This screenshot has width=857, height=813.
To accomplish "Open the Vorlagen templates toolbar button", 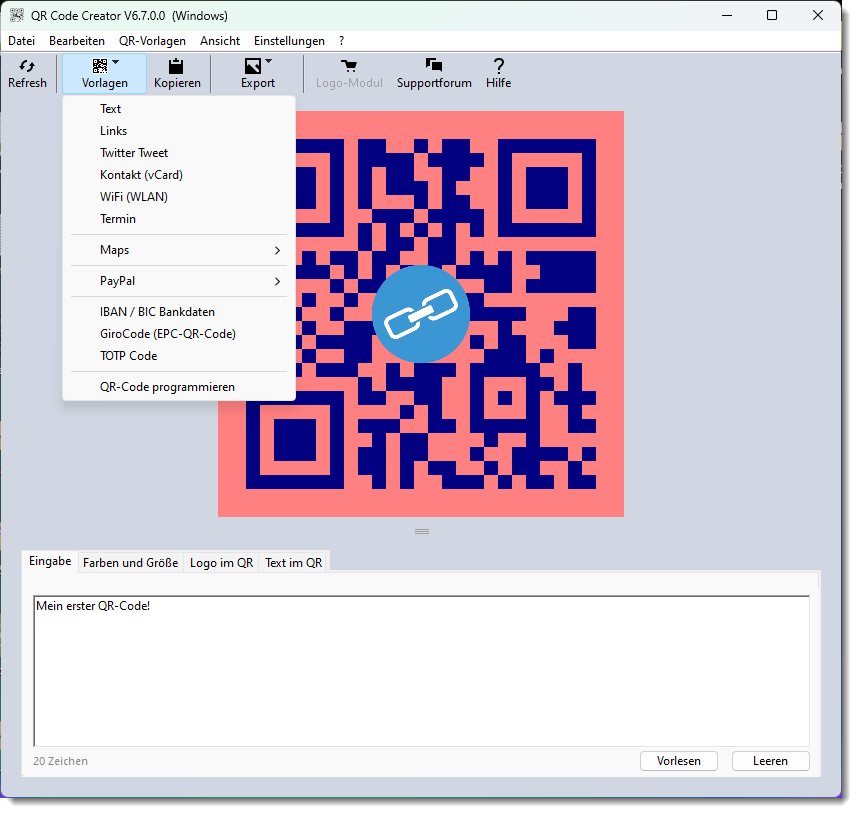I will 104,73.
